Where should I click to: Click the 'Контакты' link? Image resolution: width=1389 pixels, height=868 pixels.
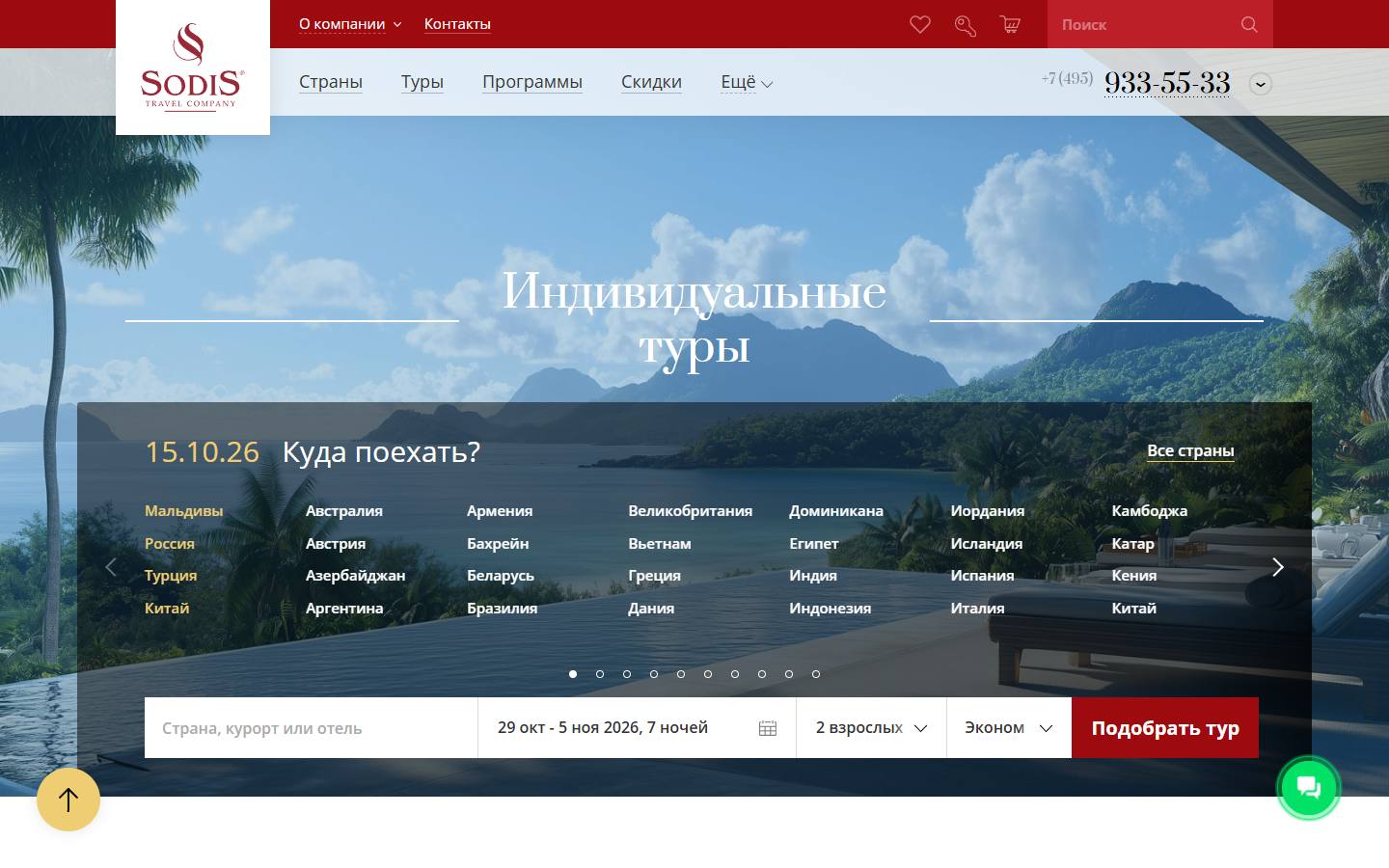457,24
